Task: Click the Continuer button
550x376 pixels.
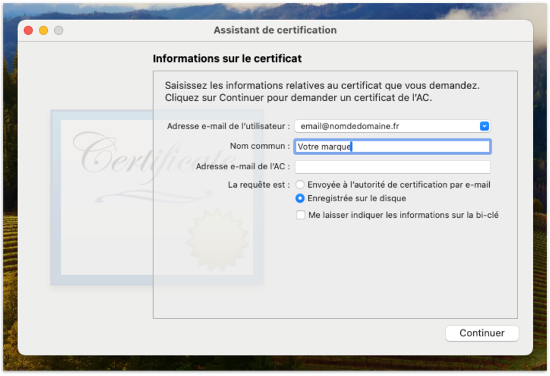Action: click(482, 333)
